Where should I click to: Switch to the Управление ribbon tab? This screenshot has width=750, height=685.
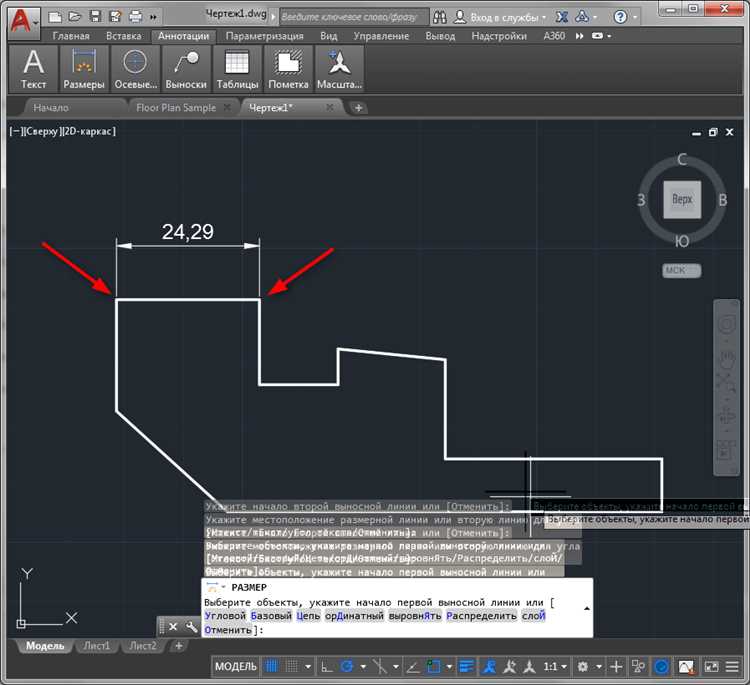tap(381, 36)
